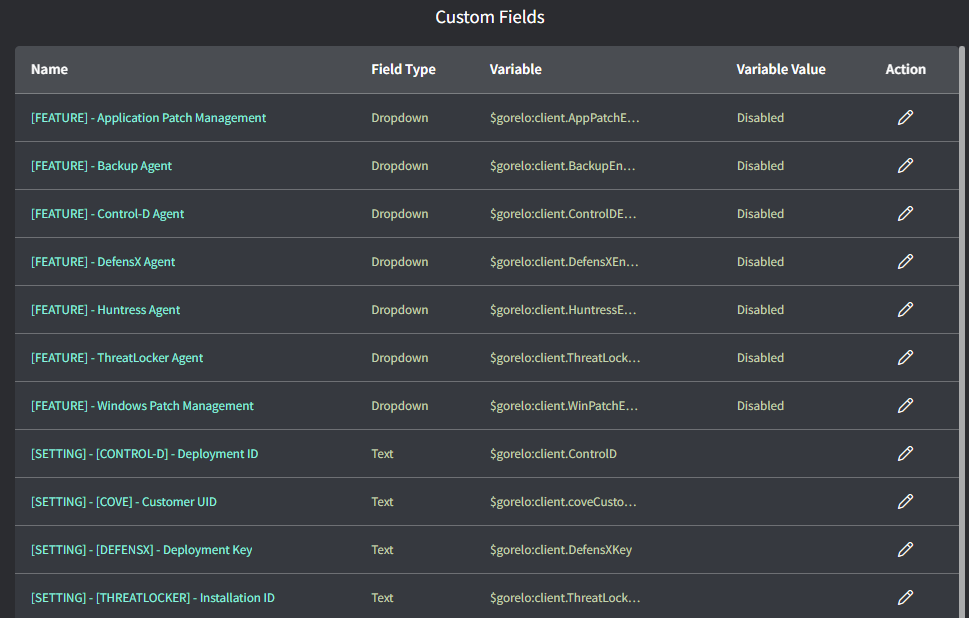Click the Huntress Agent feature link
Screen dimensions: 969x618
pyautogui.click(x=106, y=310)
